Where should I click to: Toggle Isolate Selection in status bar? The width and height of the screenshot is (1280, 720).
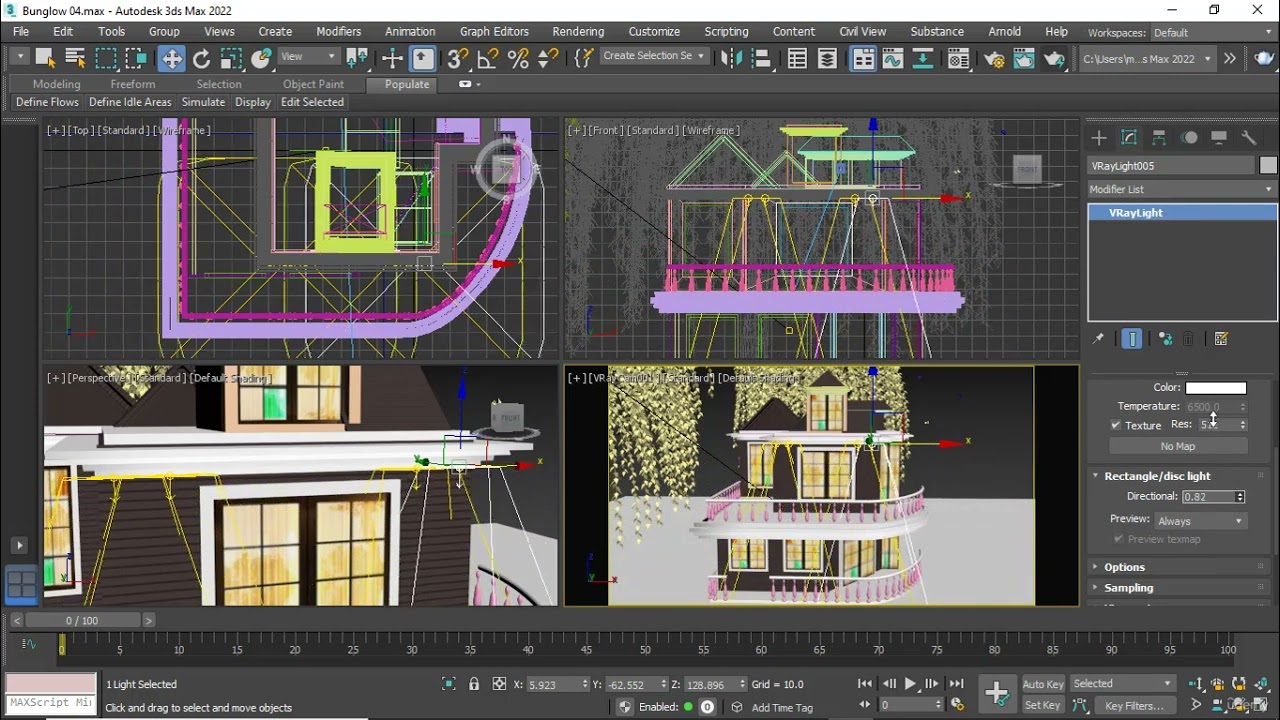[x=448, y=684]
